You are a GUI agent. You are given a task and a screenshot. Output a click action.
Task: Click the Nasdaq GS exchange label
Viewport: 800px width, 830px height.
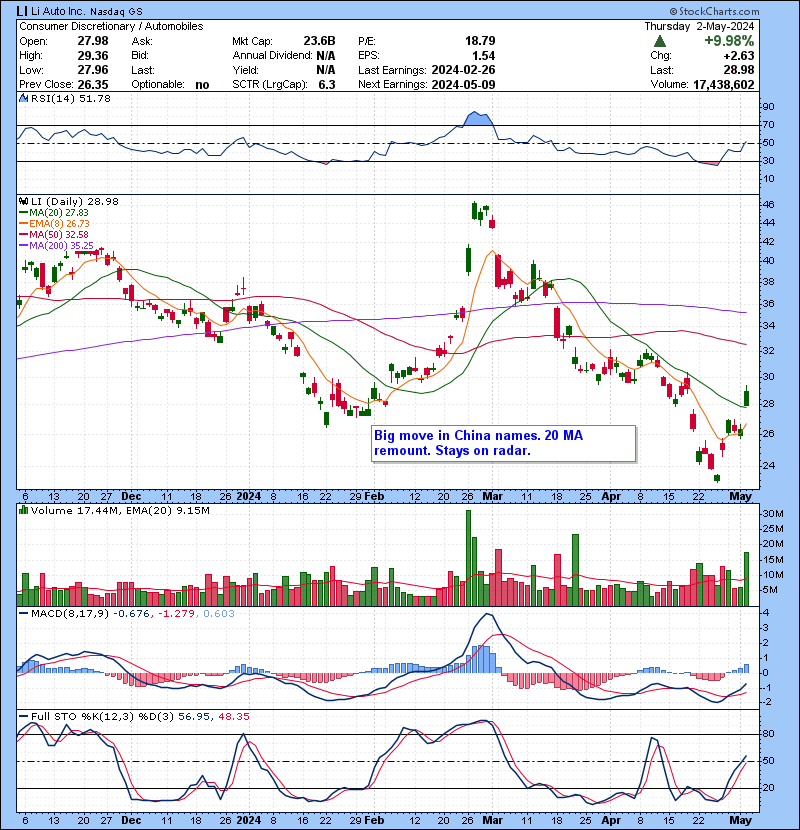pos(116,12)
